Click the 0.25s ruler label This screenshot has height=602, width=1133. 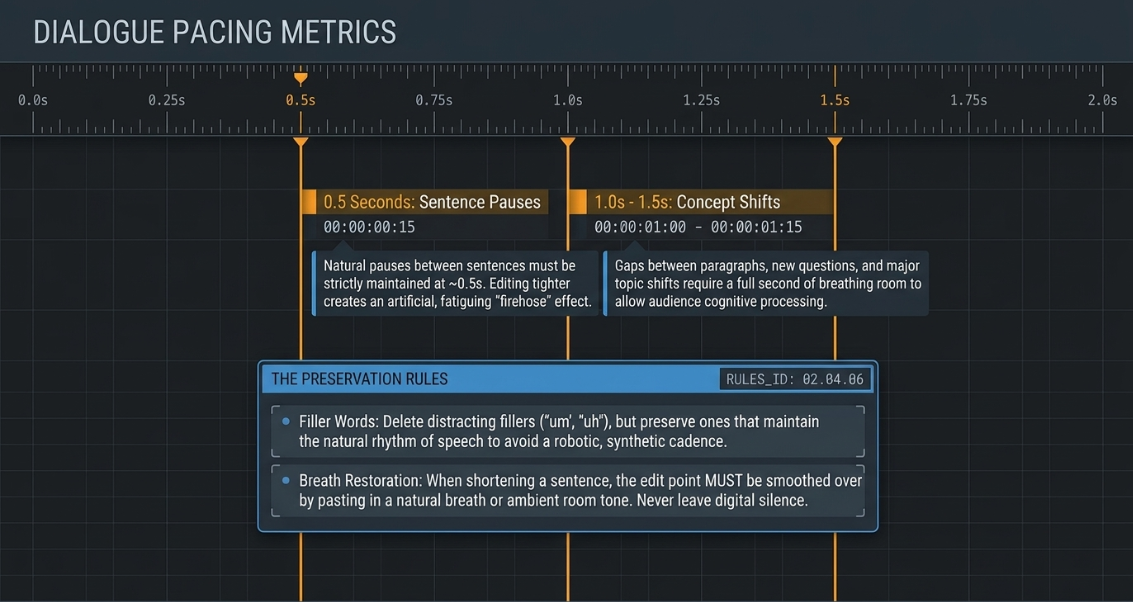tap(167, 100)
